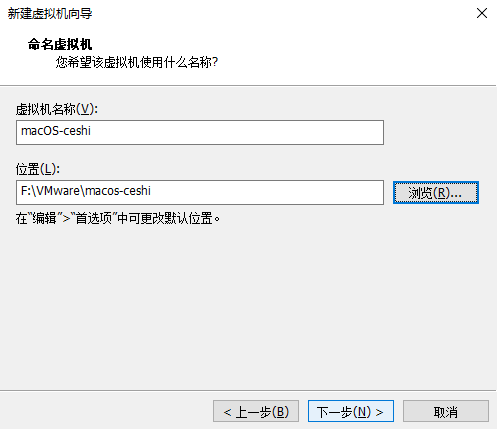This screenshot has width=497, height=429.
Task: Place cursor on F:\VMware\macos-ceshi path text
Action: pyautogui.click(x=86, y=191)
